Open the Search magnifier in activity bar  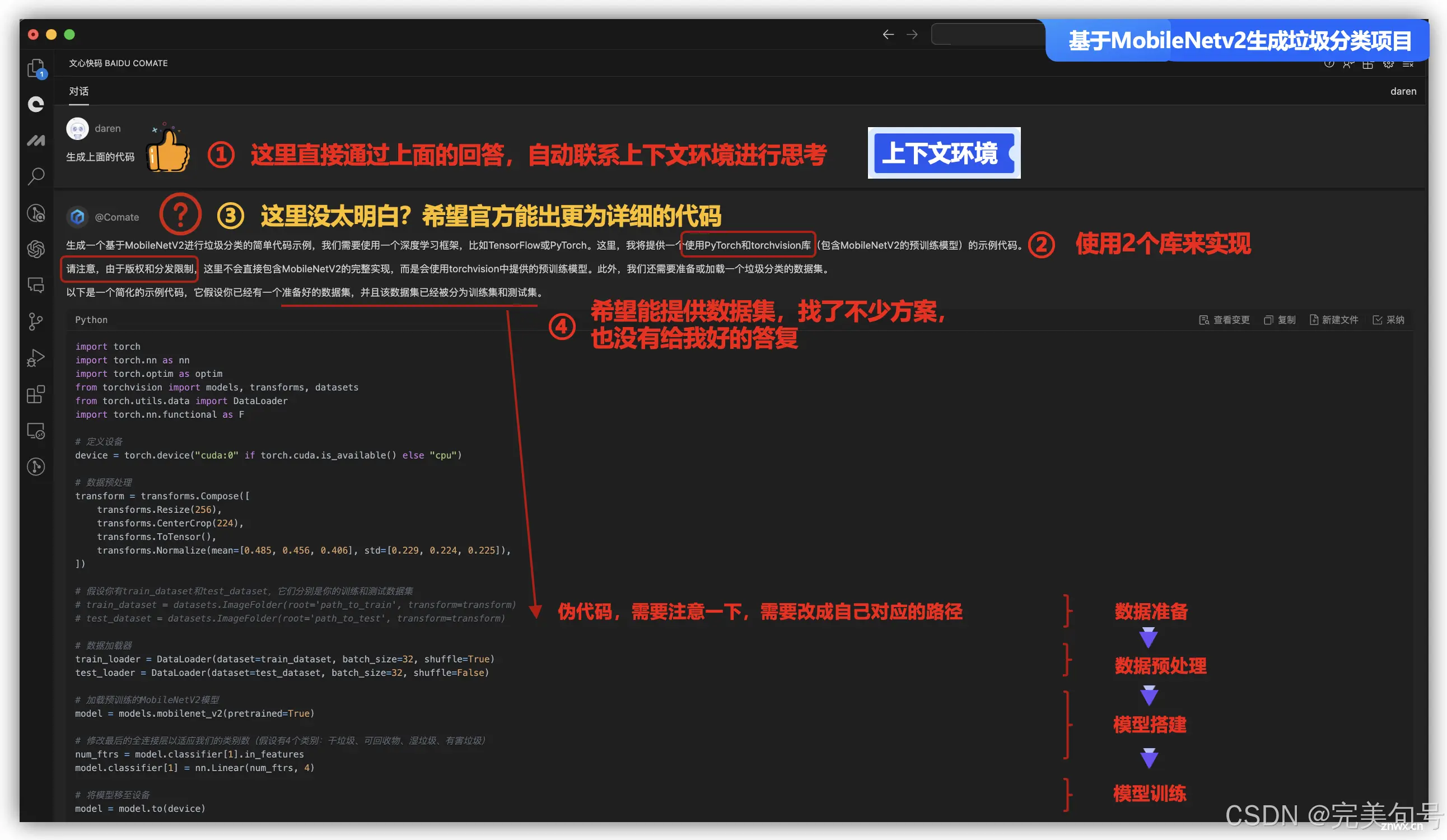(x=36, y=176)
